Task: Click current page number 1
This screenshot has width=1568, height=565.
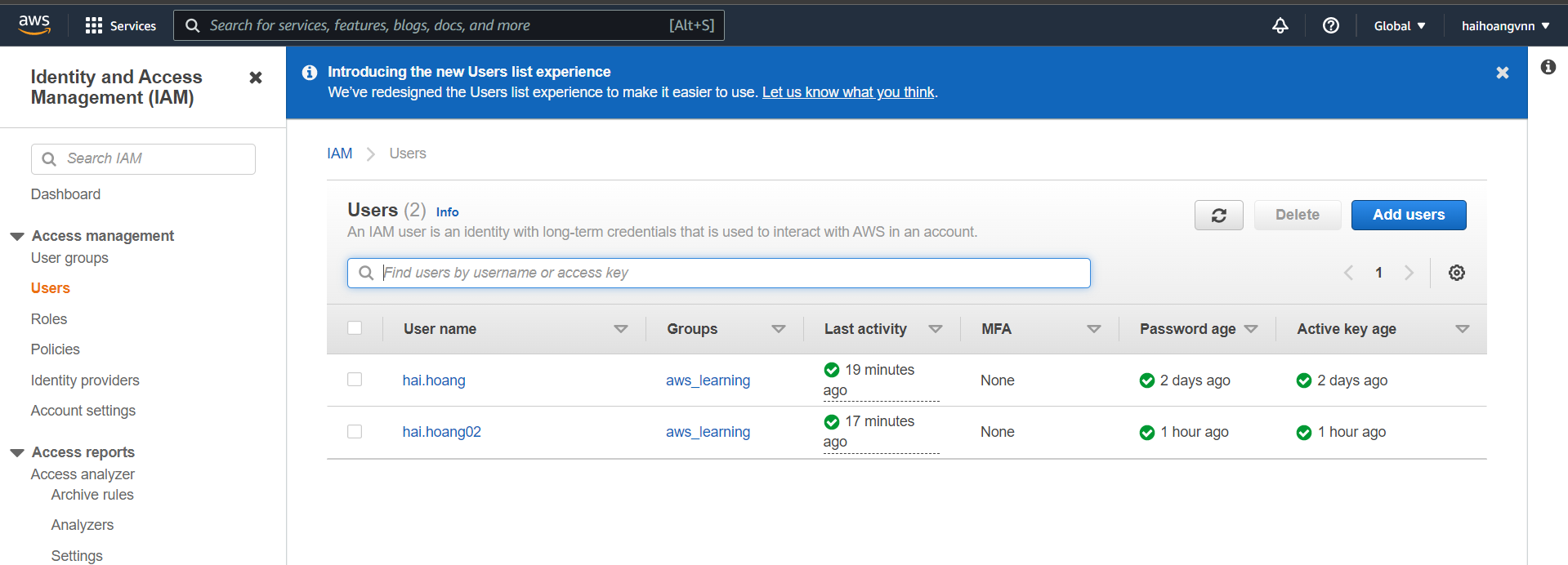Action: coord(1378,273)
